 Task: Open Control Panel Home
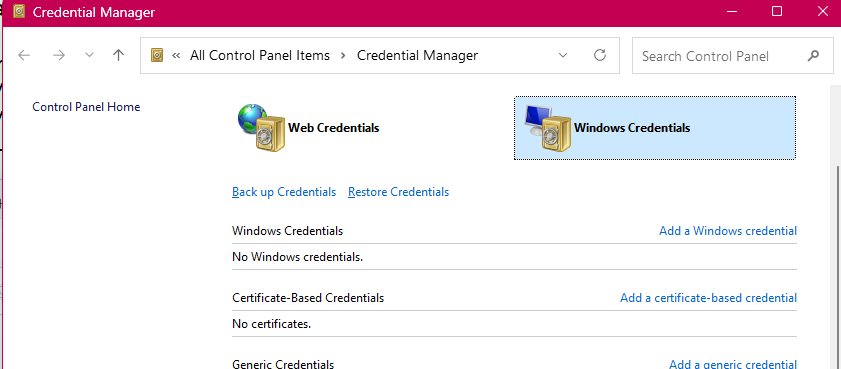[x=86, y=107]
